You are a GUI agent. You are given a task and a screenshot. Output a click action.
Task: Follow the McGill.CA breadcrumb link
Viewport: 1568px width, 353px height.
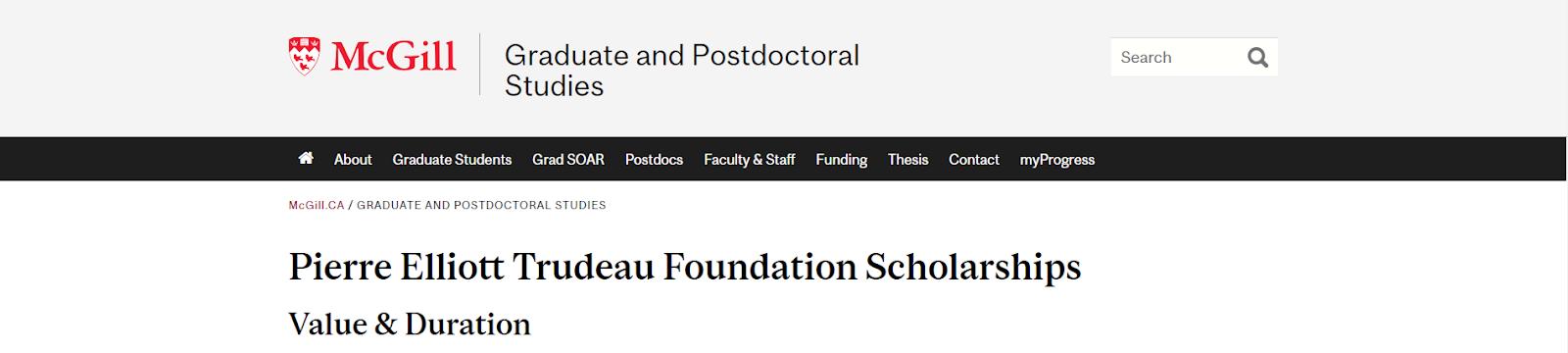pyautogui.click(x=317, y=205)
